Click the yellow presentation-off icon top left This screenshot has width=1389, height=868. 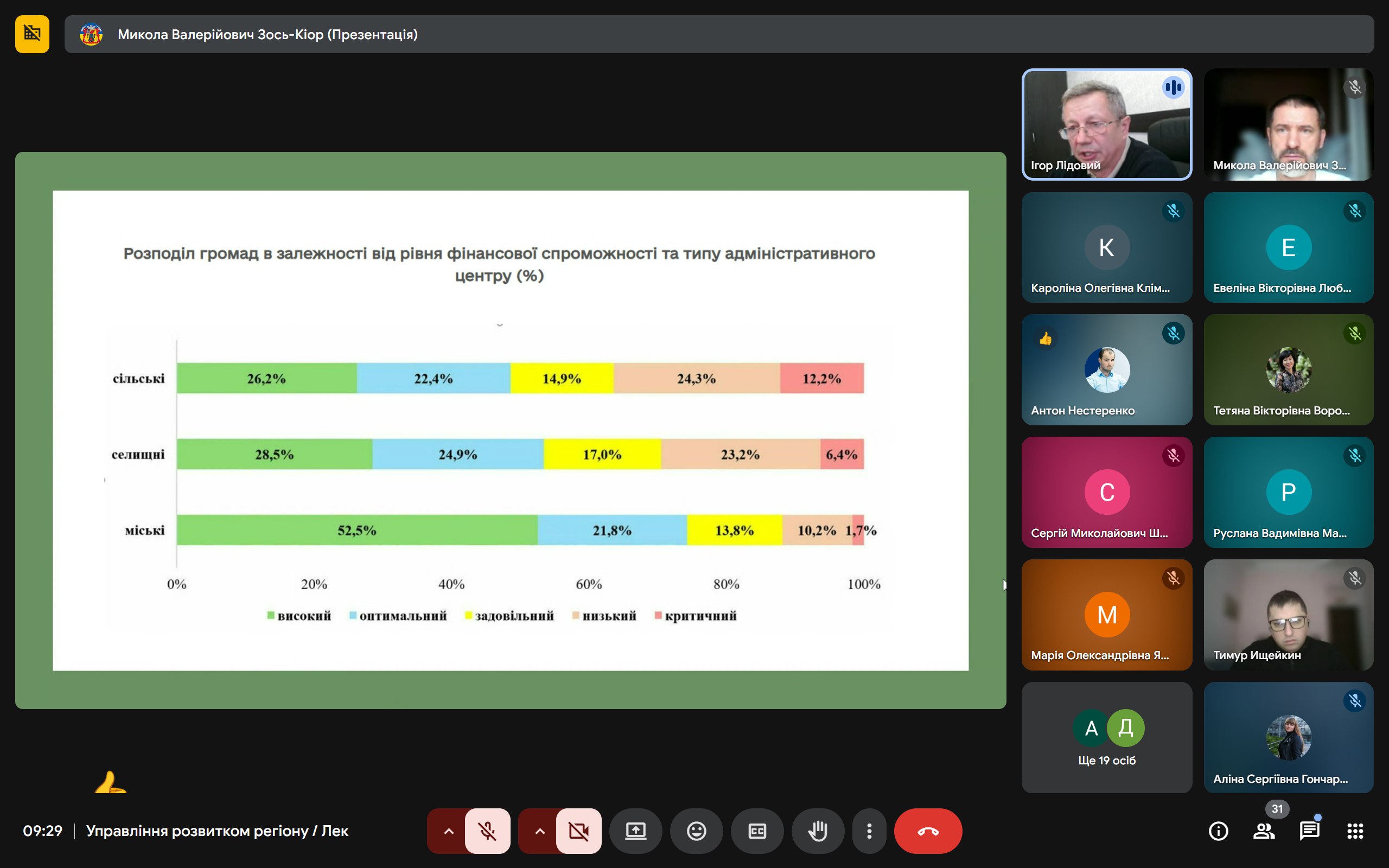tap(32, 34)
